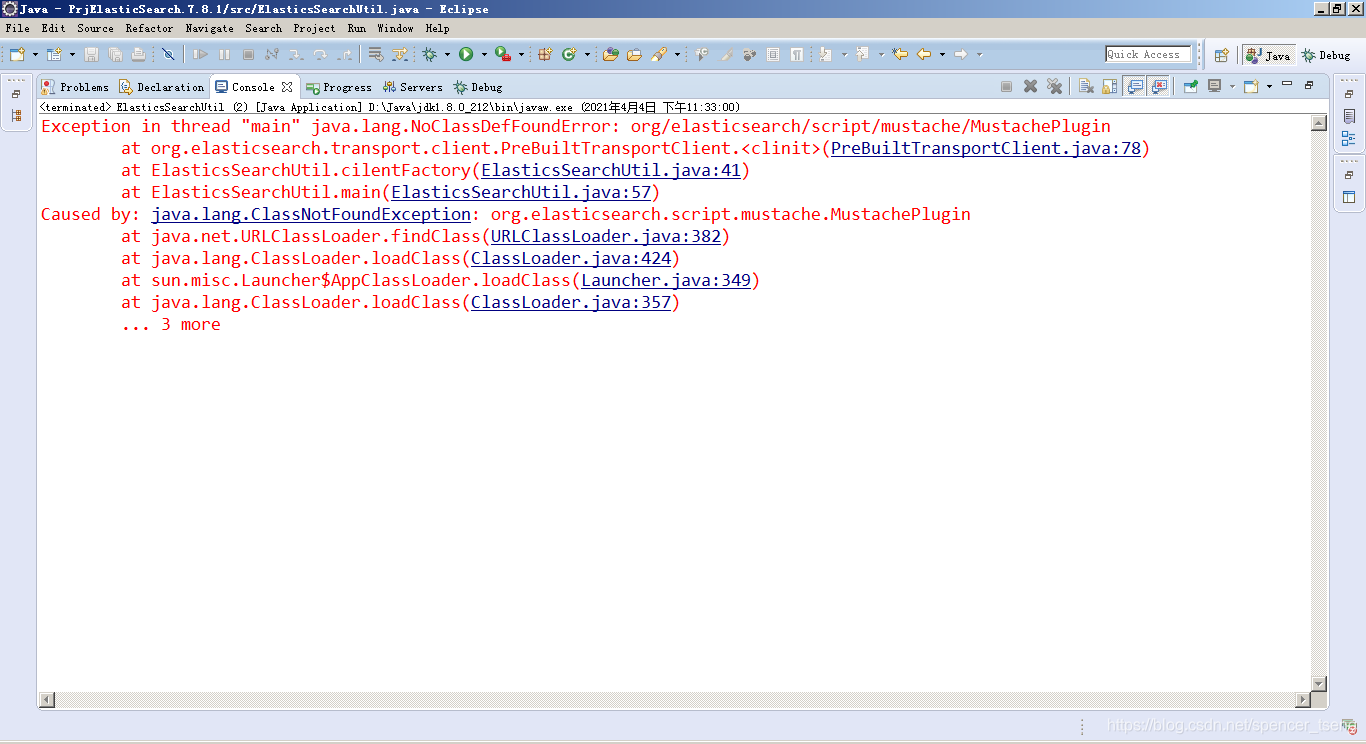Save the current file
This screenshot has width=1366, height=744.
click(91, 55)
